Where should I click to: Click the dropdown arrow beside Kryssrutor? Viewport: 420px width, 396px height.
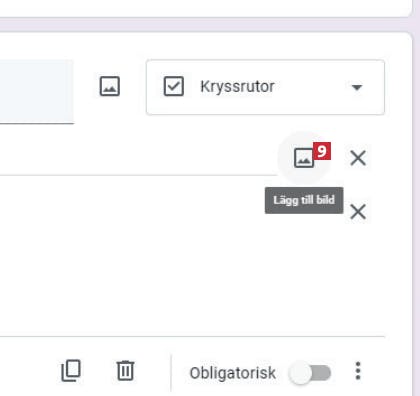pyautogui.click(x=357, y=87)
